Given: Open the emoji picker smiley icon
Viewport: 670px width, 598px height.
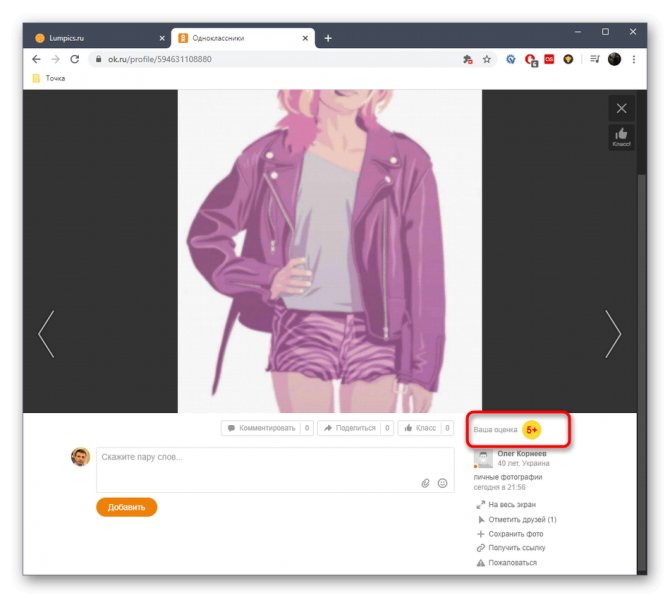Looking at the screenshot, I should tap(443, 483).
